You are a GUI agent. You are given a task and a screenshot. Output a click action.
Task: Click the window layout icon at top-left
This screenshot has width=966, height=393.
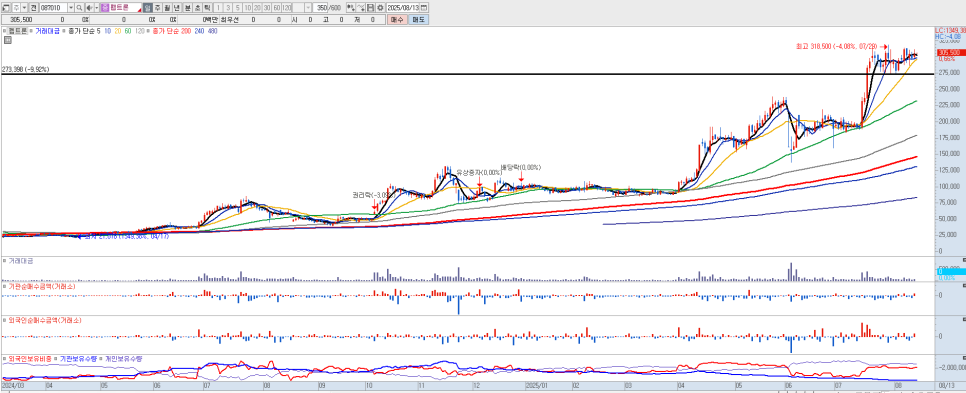click(6, 7)
